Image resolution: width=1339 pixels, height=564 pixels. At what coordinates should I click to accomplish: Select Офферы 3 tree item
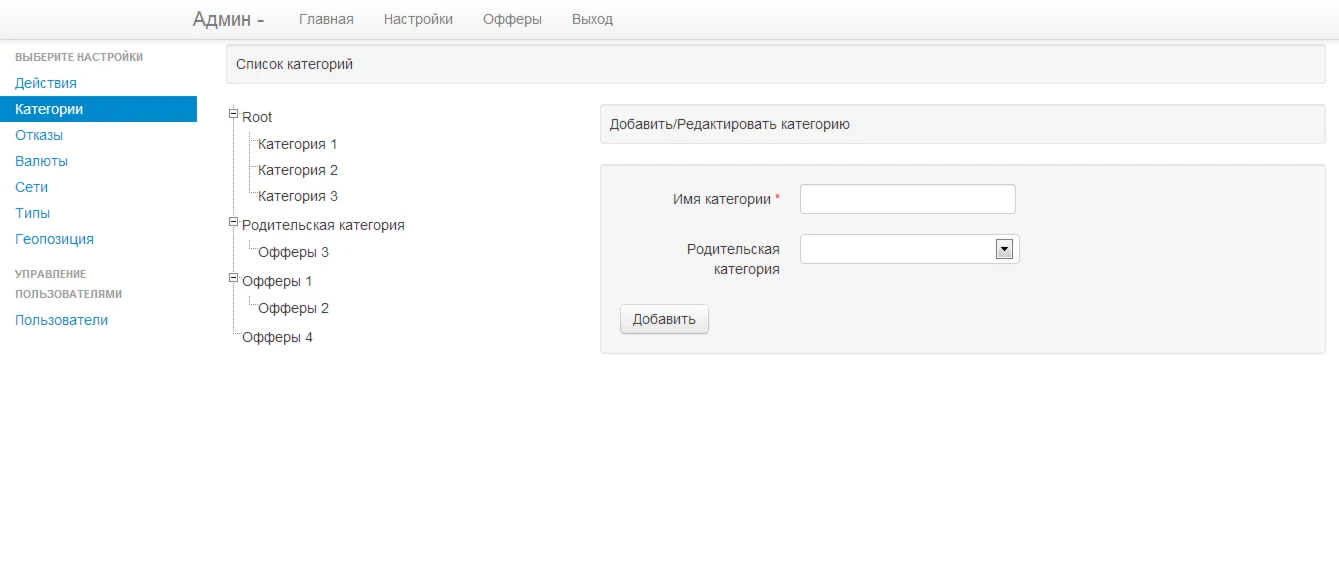click(293, 252)
